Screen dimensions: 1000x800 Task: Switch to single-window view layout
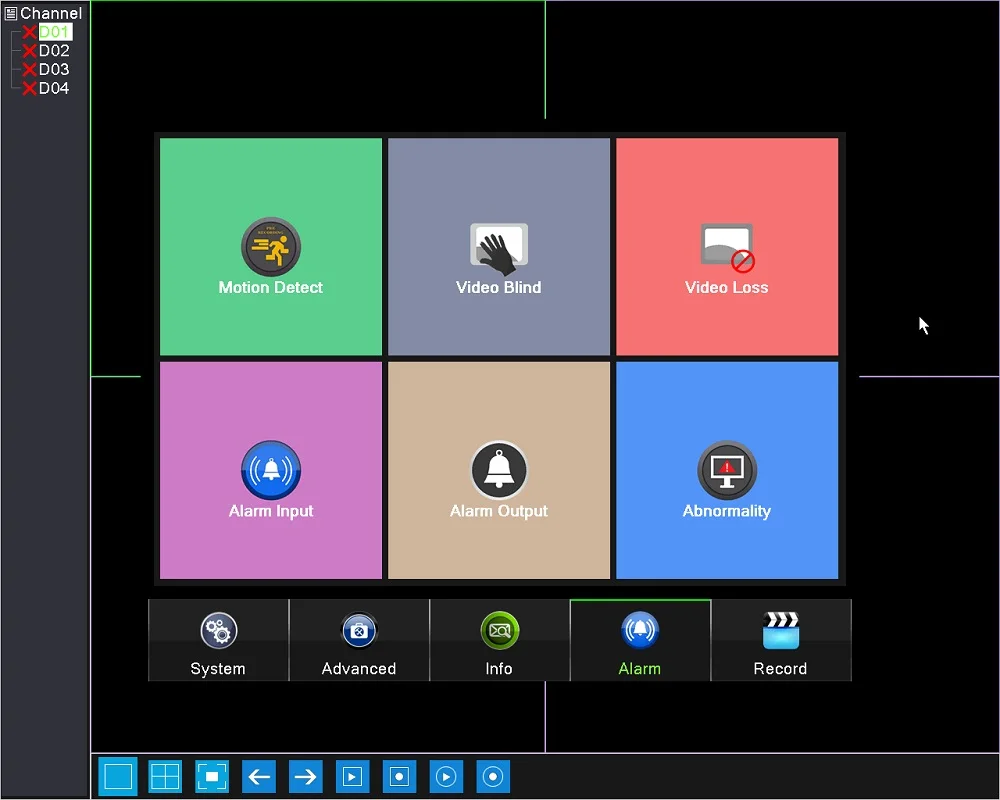coord(118,776)
